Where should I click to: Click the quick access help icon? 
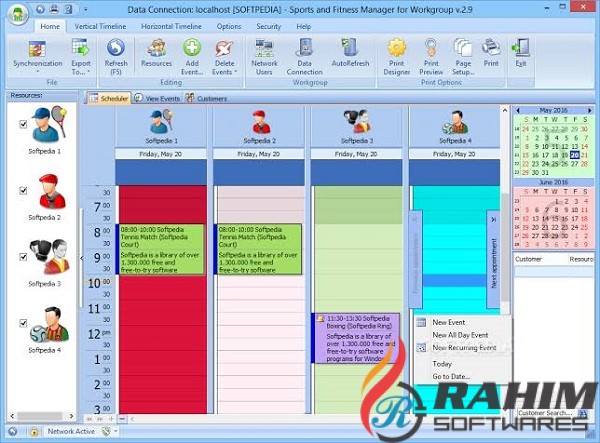pyautogui.click(x=68, y=9)
